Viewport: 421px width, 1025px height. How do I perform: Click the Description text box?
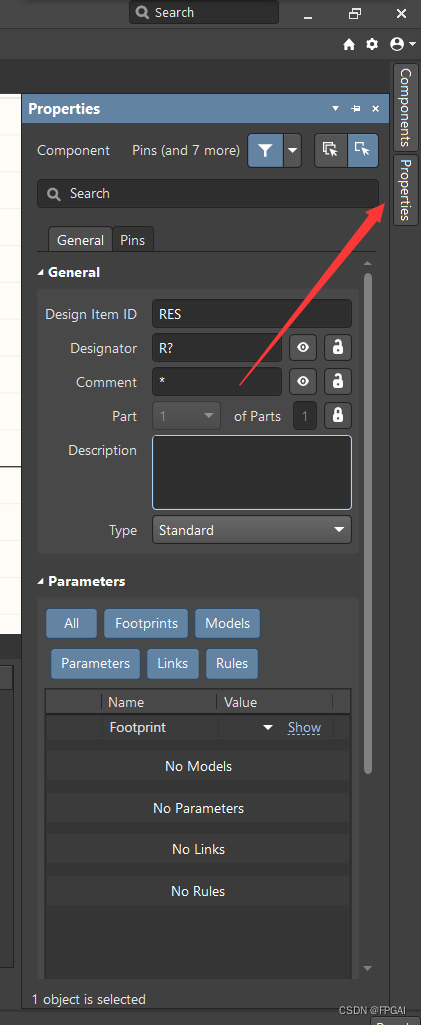pos(252,472)
